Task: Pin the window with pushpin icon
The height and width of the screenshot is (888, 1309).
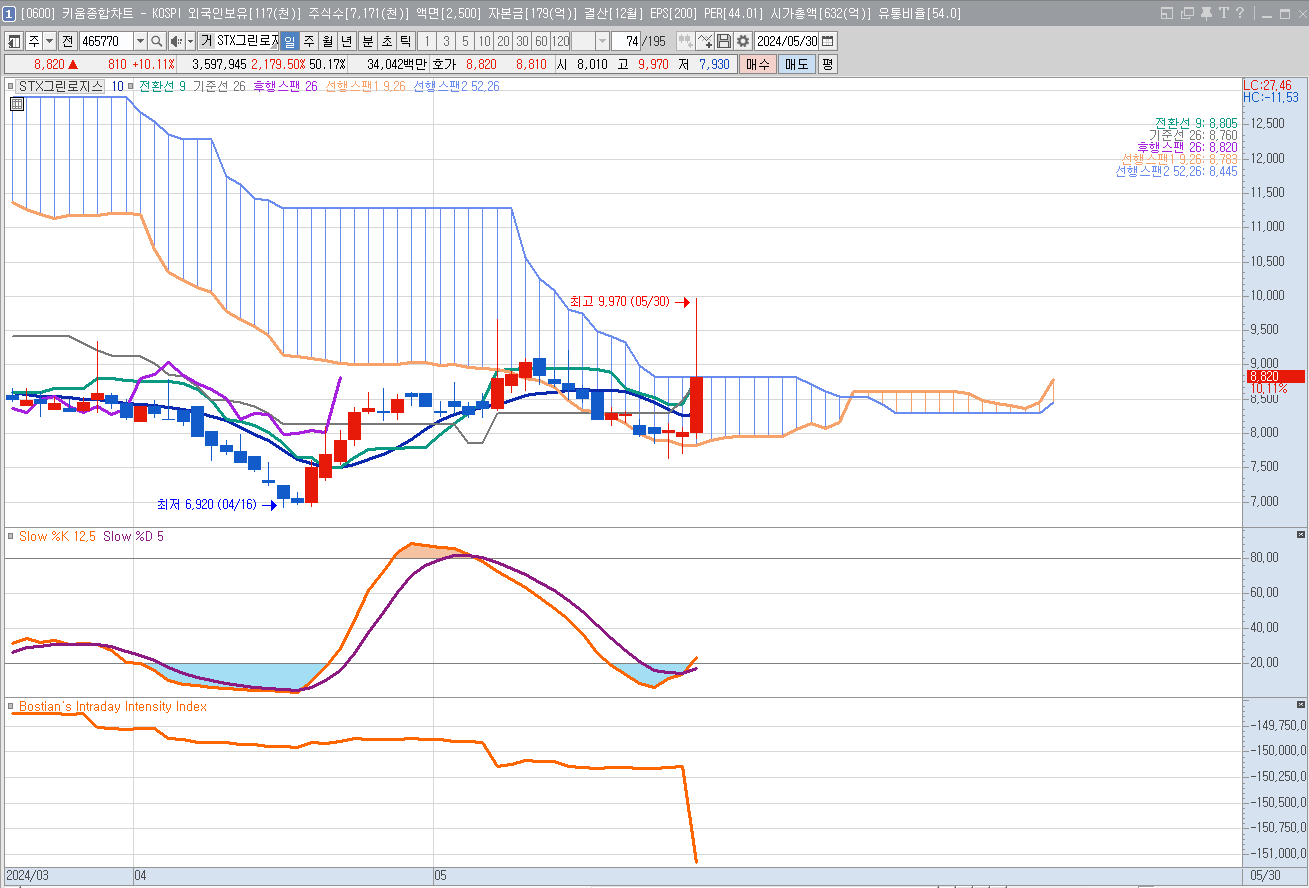Action: 1206,13
